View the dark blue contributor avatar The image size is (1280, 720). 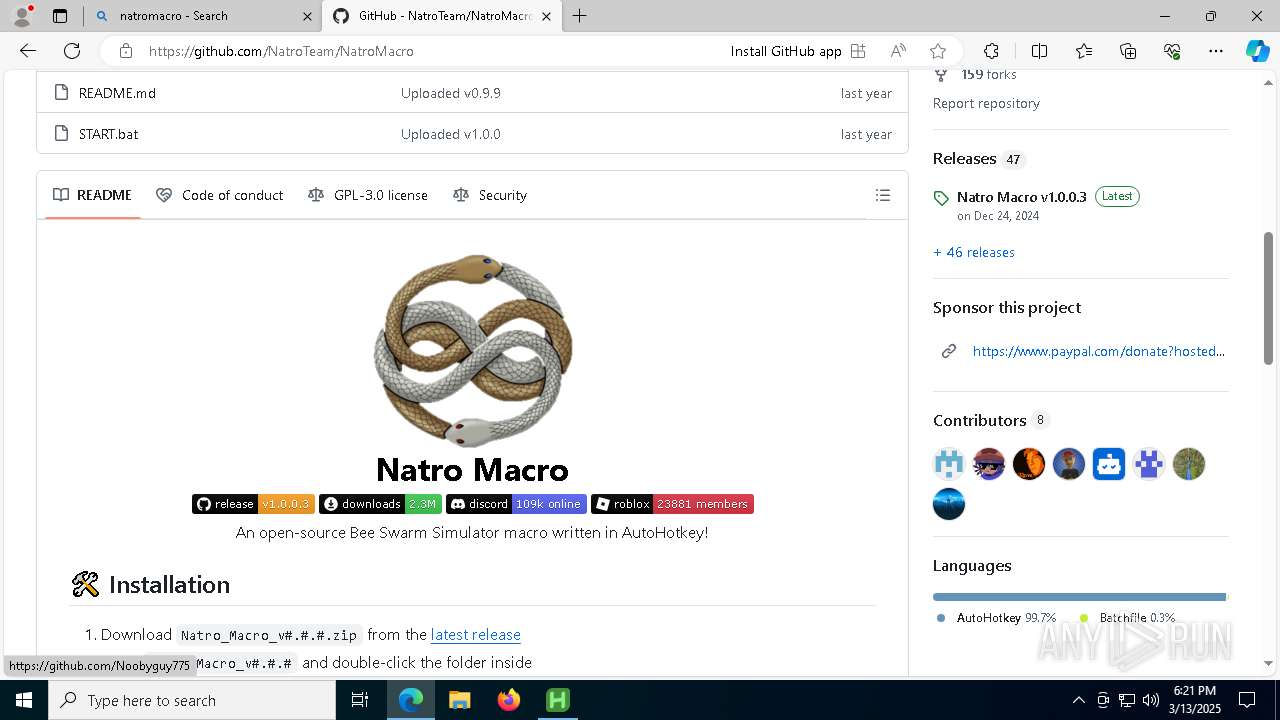949,504
